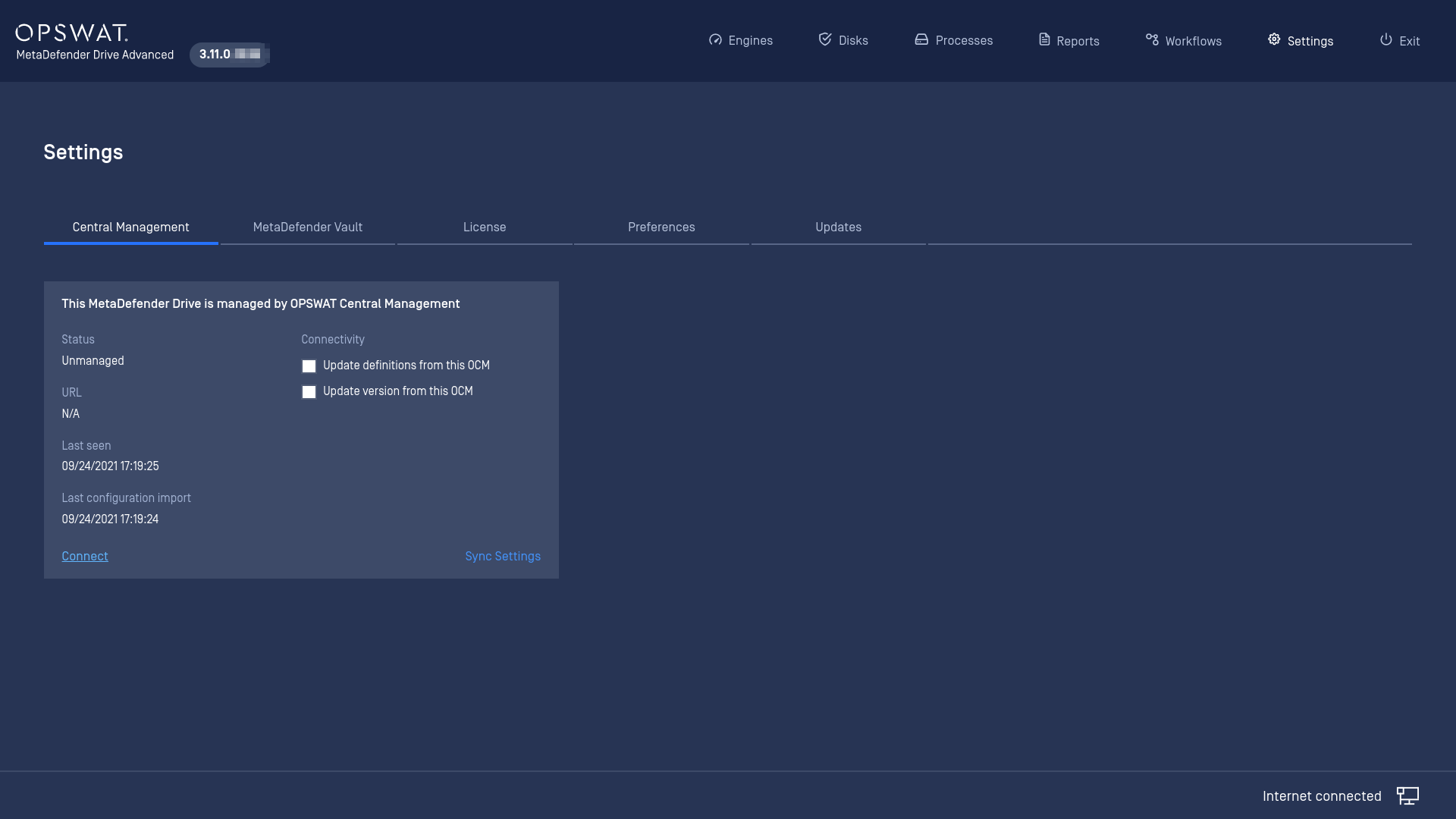Image resolution: width=1456 pixels, height=819 pixels.
Task: Click the Disks shield-check icon
Action: tap(825, 39)
